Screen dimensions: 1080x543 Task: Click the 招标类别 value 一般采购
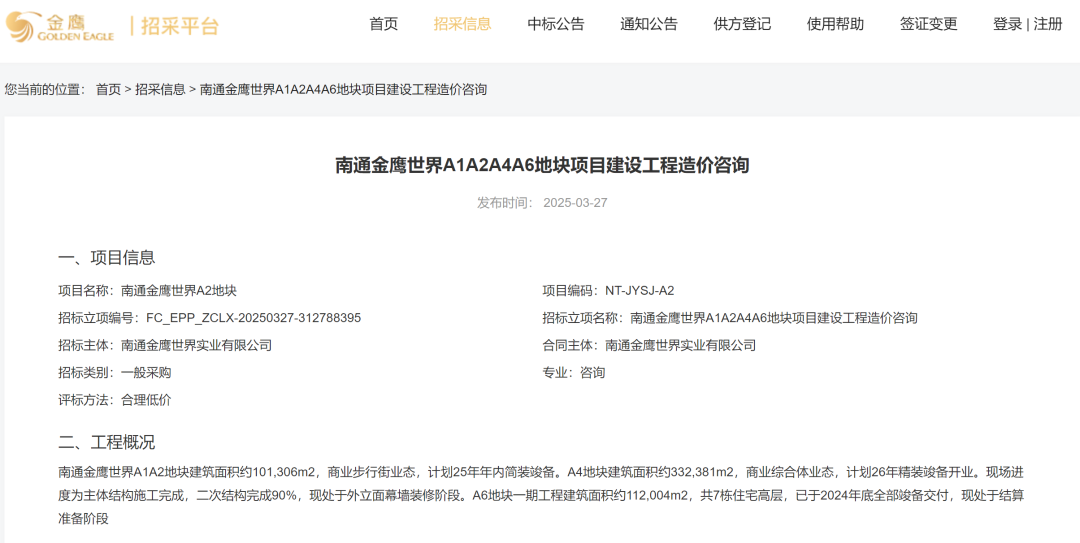click(x=146, y=373)
